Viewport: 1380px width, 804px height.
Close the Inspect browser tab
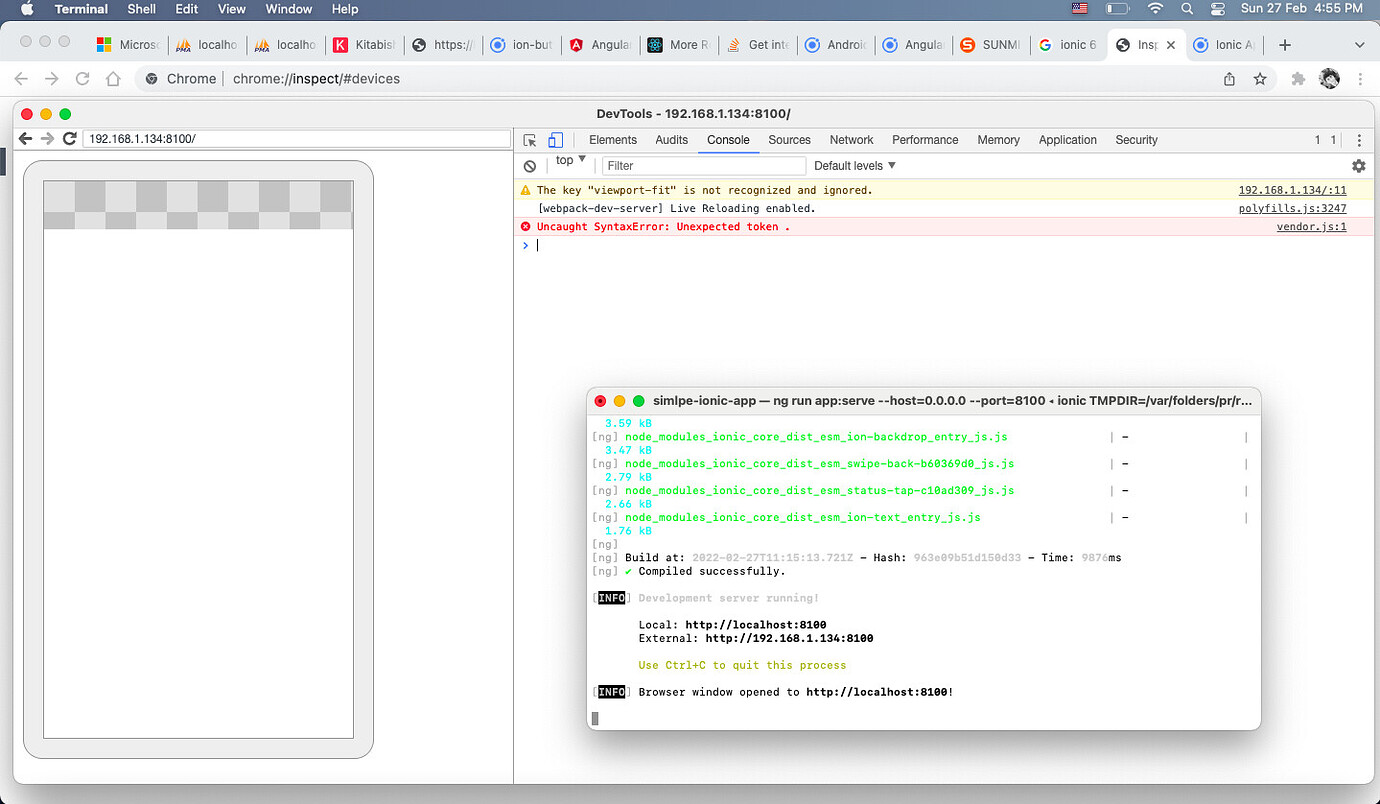[x=1171, y=45]
